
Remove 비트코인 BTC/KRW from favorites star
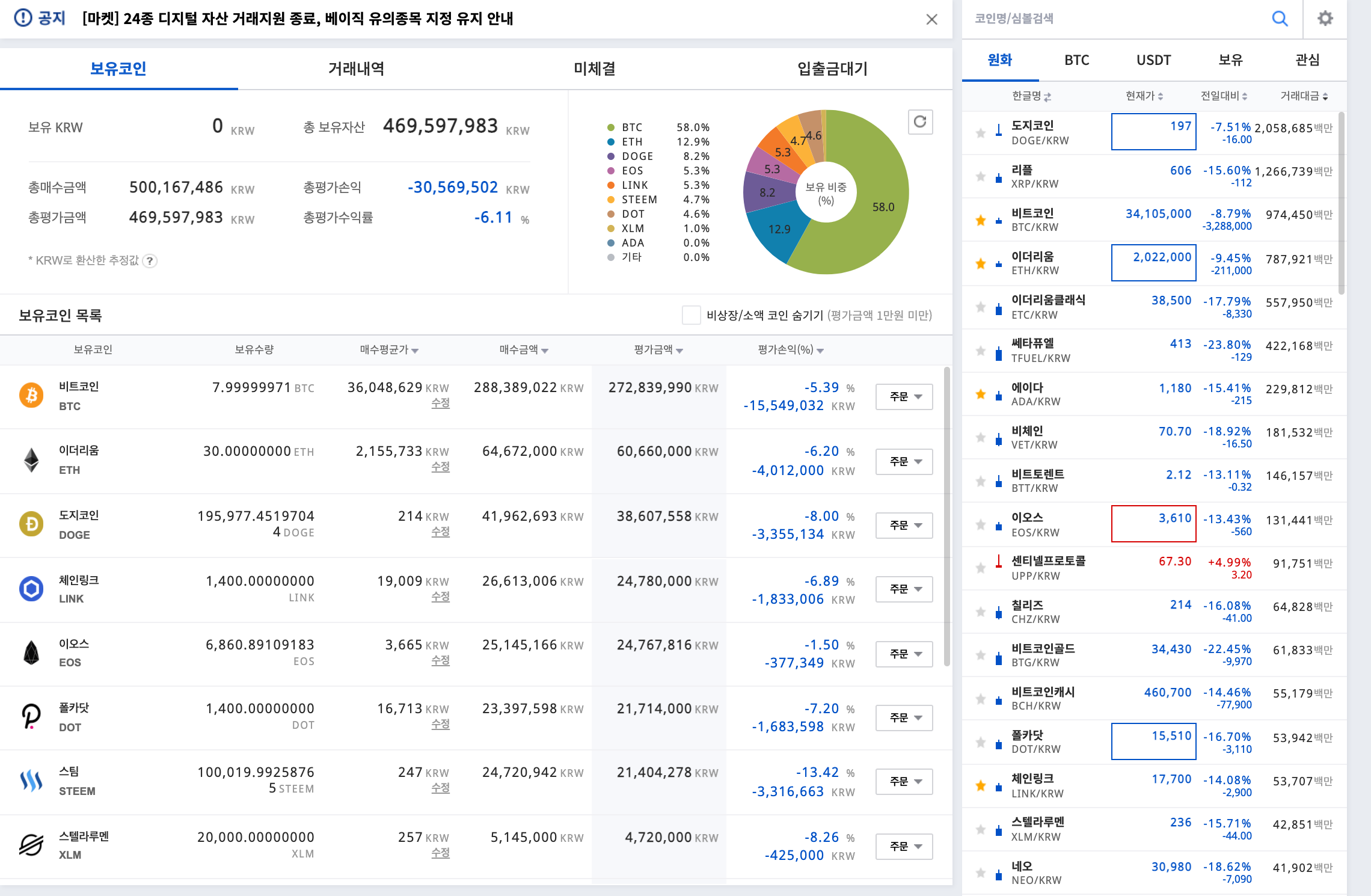(x=981, y=220)
